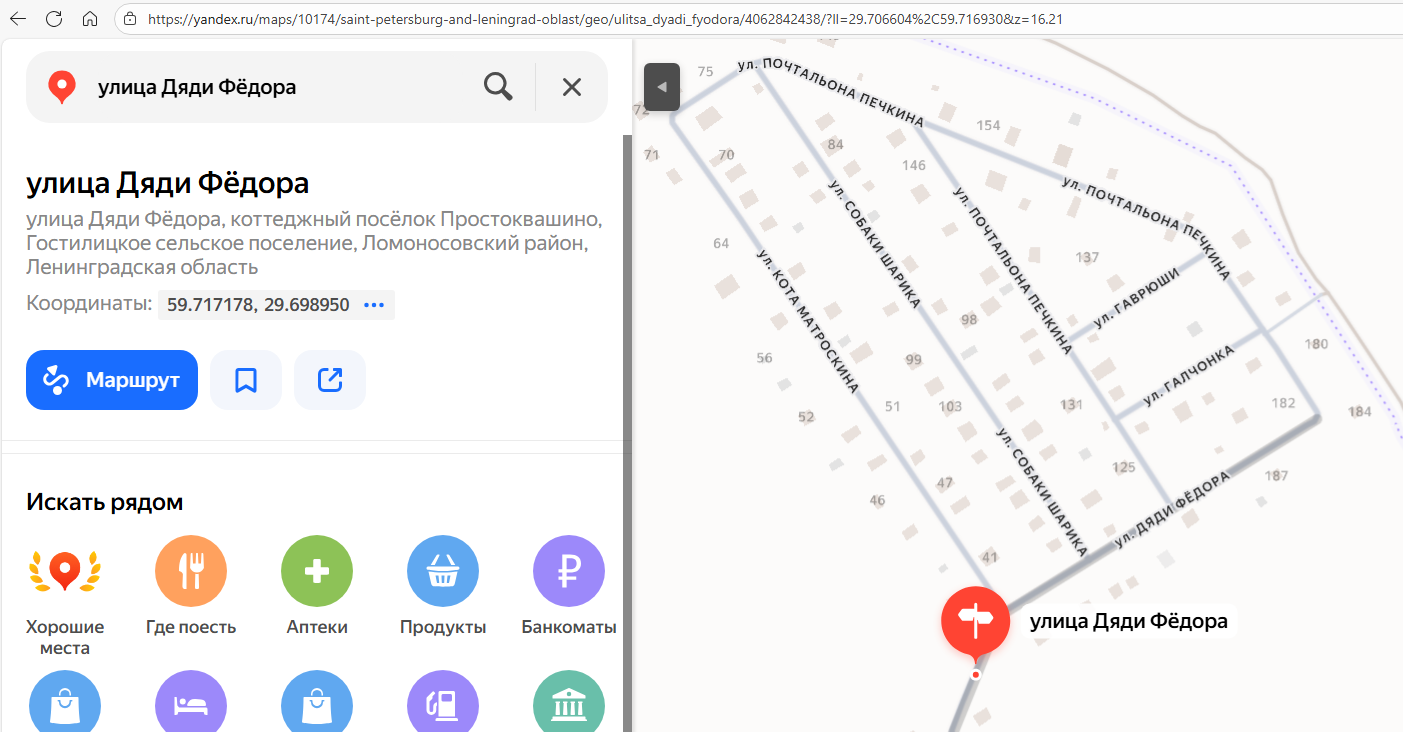Open Банкоматы ruble icon
The image size is (1403, 732).
568,572
